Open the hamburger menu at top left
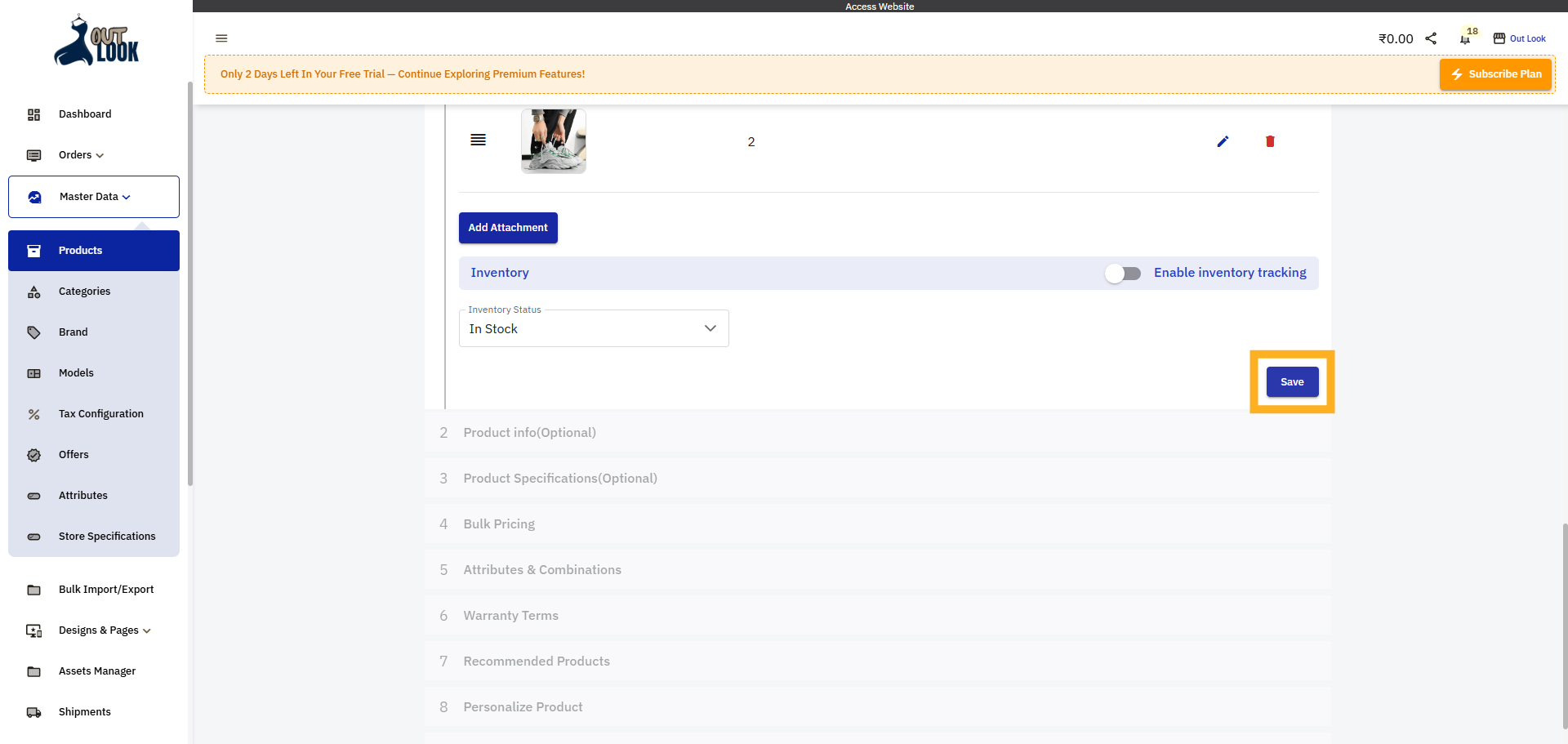Screen dimensions: 1568x744 221,38
